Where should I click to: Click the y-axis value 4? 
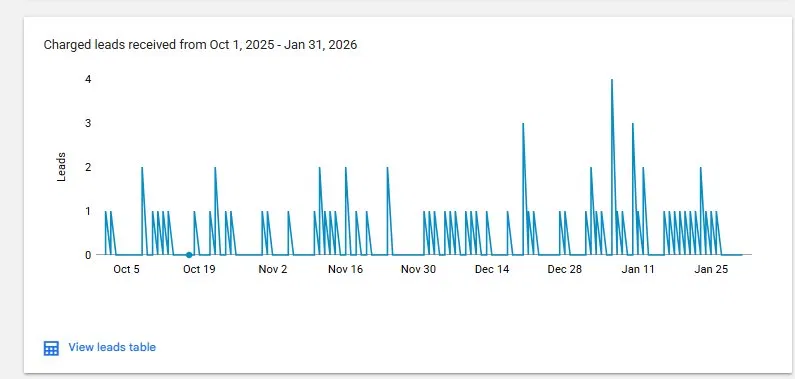tap(88, 80)
